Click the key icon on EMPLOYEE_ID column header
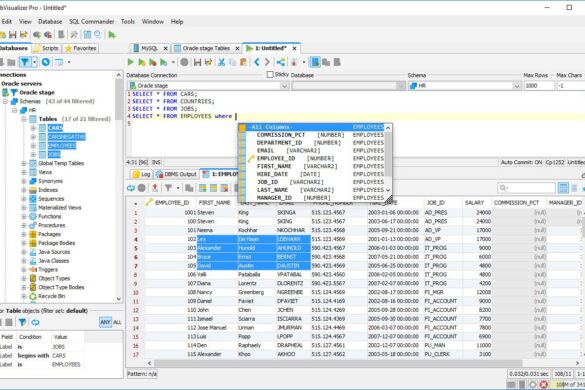The image size is (585, 390). pos(149,202)
